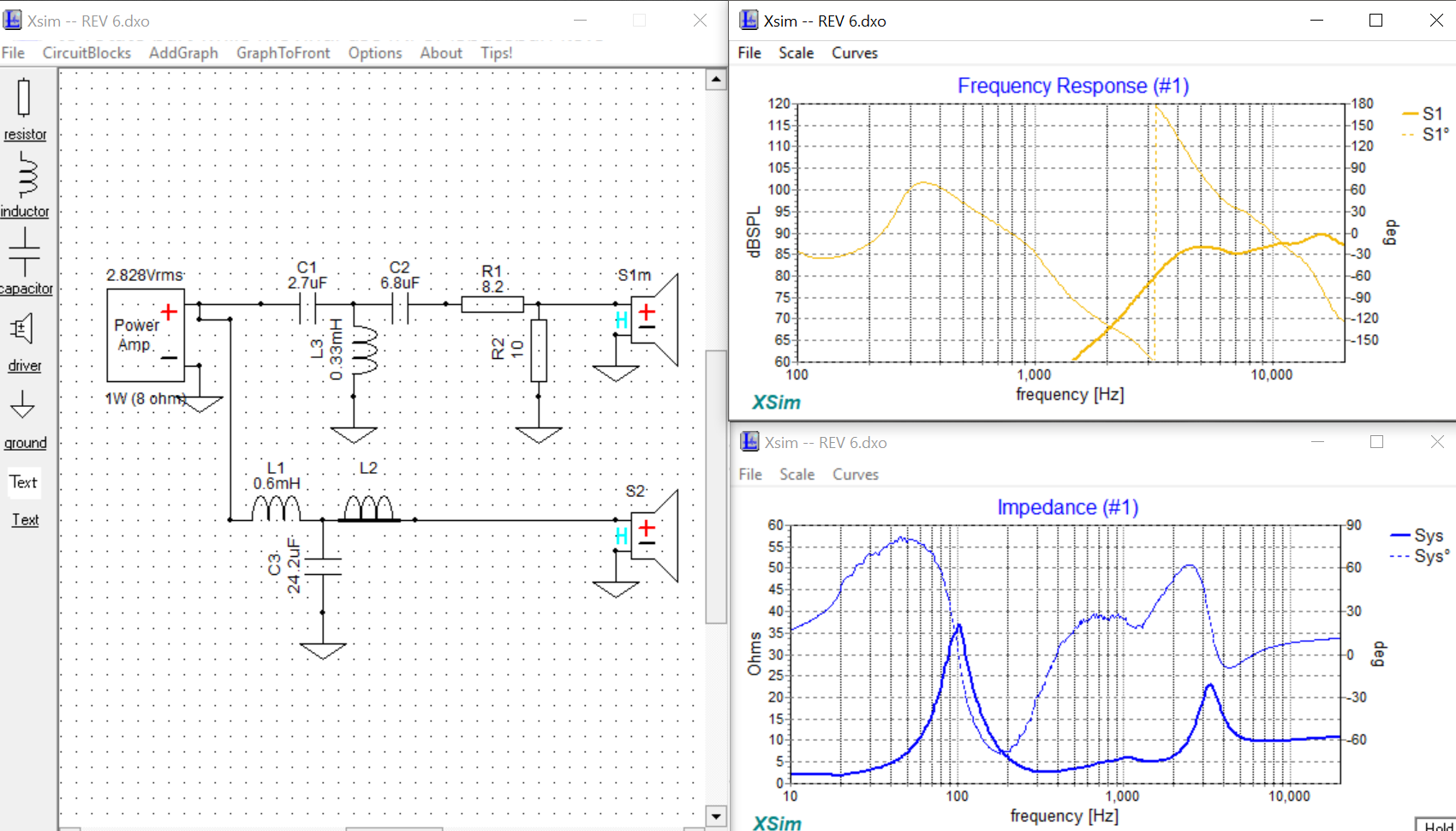Open the About menu
This screenshot has height=831, width=1456.
(441, 53)
